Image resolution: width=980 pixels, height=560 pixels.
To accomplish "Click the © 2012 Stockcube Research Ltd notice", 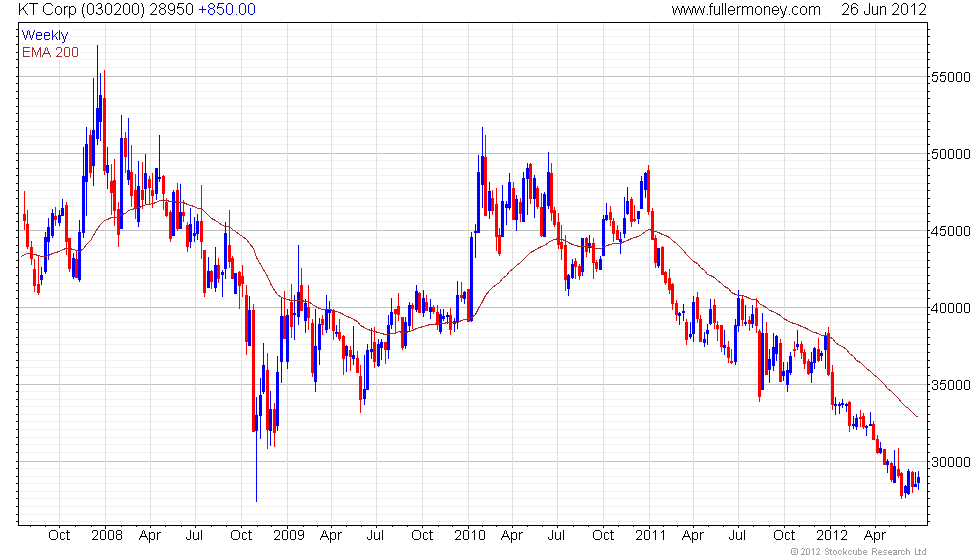I will 858,551.
